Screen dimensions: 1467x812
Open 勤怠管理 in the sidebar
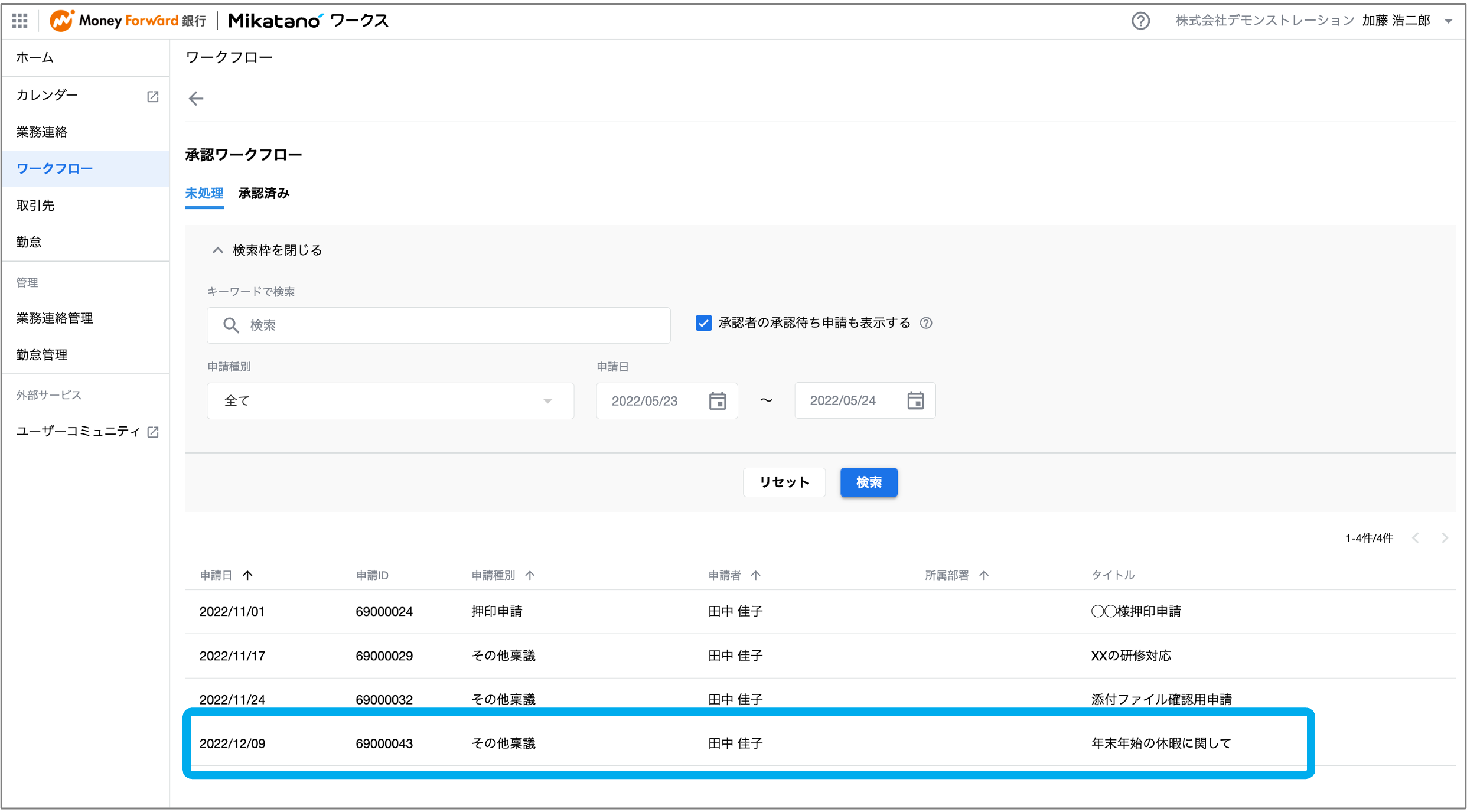pyautogui.click(x=86, y=355)
